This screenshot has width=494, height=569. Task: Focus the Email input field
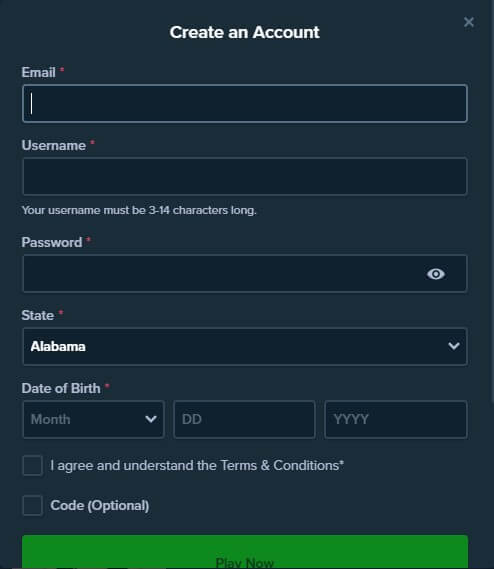245,103
